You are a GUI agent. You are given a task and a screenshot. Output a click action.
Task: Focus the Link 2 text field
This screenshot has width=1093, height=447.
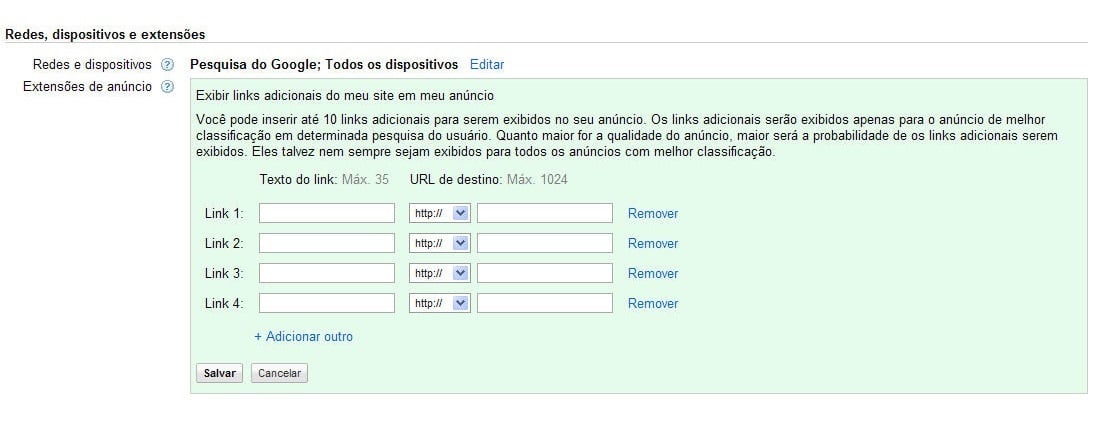(x=327, y=243)
